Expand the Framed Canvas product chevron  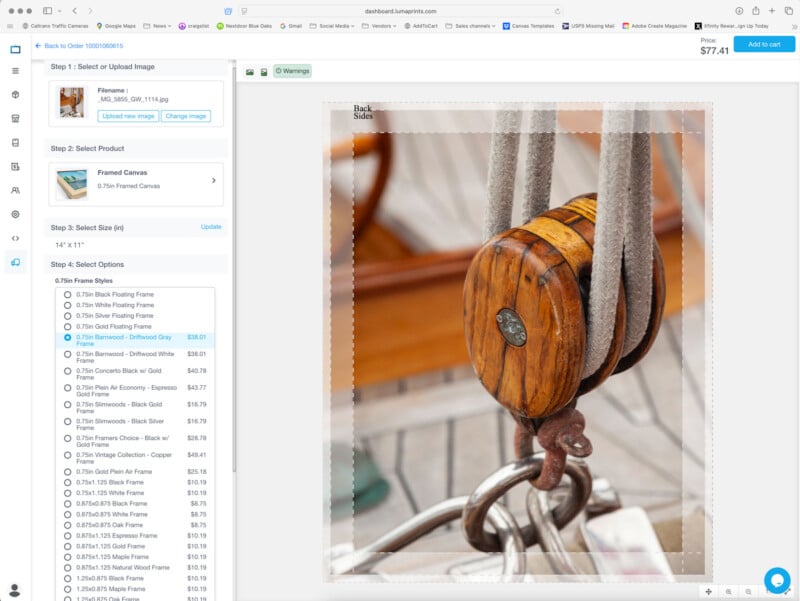pos(213,181)
